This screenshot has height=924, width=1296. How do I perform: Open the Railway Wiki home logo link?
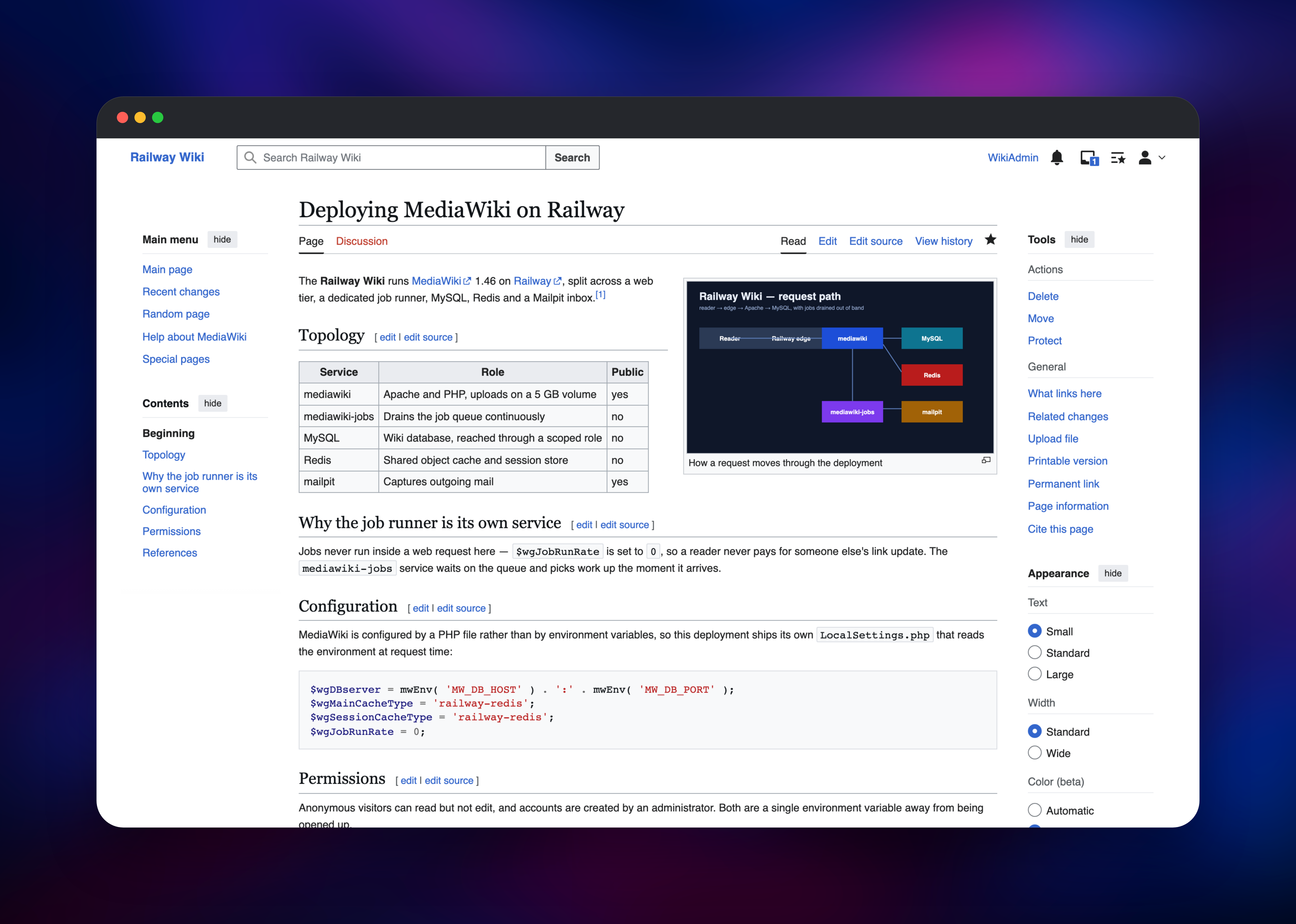pos(167,158)
